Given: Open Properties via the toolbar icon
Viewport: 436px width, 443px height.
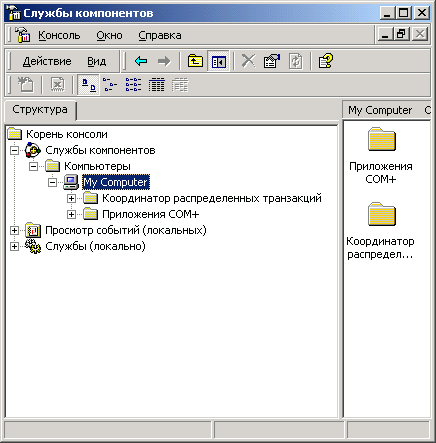Looking at the screenshot, I should coord(272,61).
